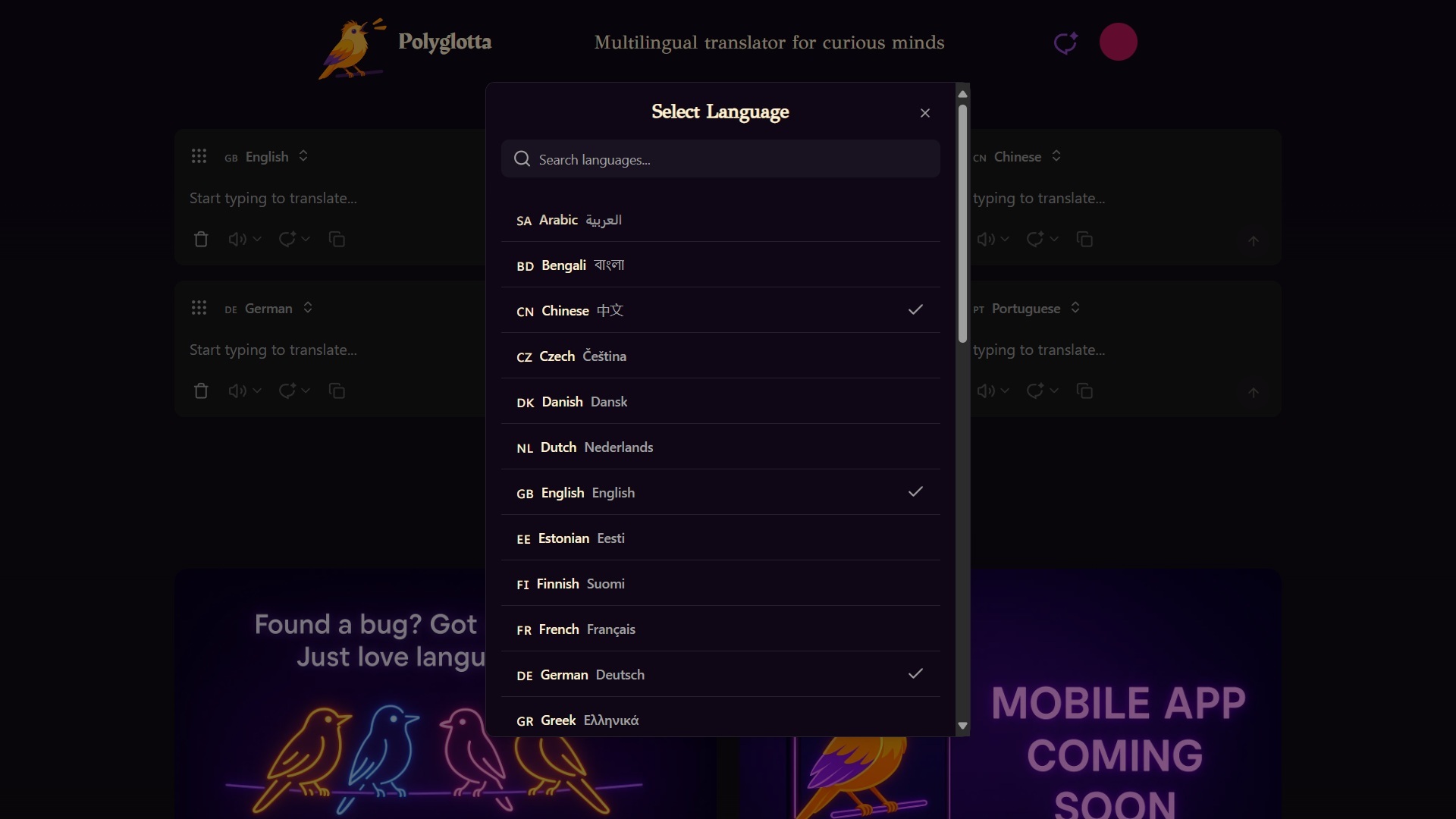This screenshot has height=819, width=1456.
Task: Click the speaker icon in German panel
Action: tap(237, 391)
